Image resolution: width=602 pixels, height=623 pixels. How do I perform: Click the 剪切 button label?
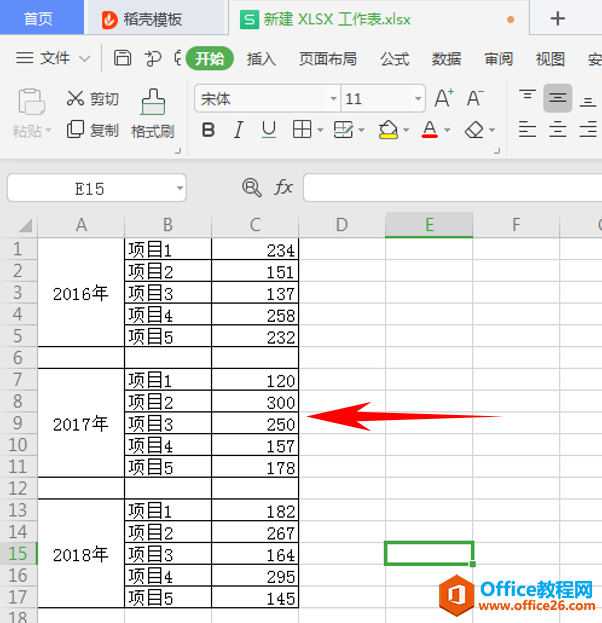[x=104, y=99]
